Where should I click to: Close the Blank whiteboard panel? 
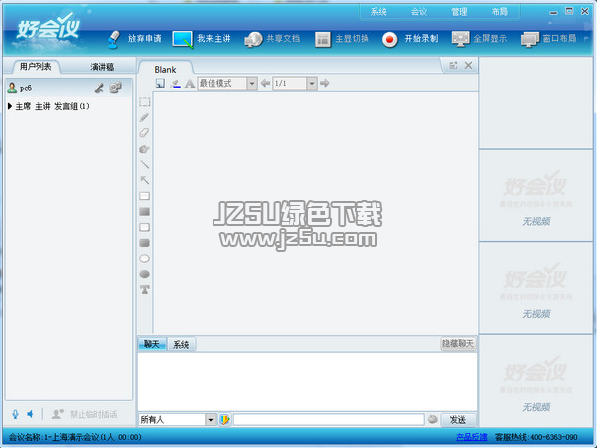tap(468, 65)
